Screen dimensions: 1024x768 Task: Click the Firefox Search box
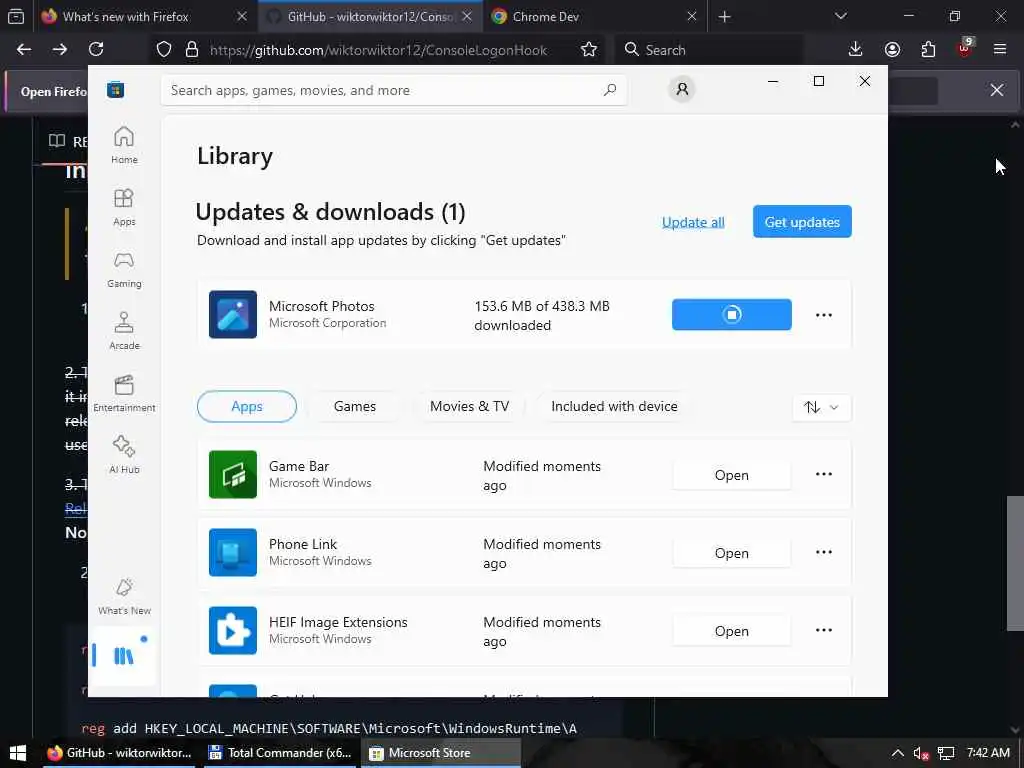[711, 50]
